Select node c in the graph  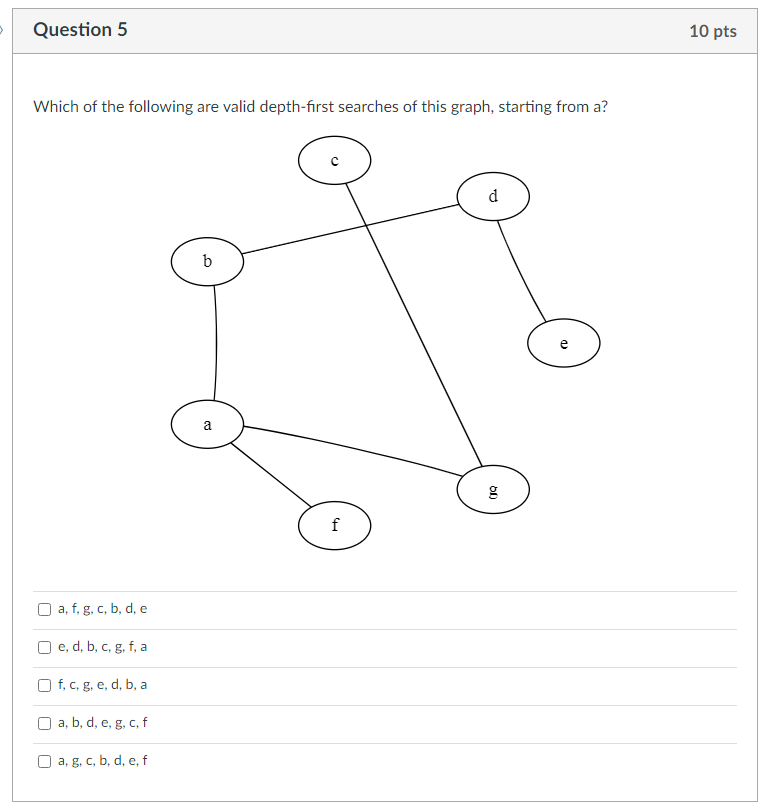[x=334, y=159]
